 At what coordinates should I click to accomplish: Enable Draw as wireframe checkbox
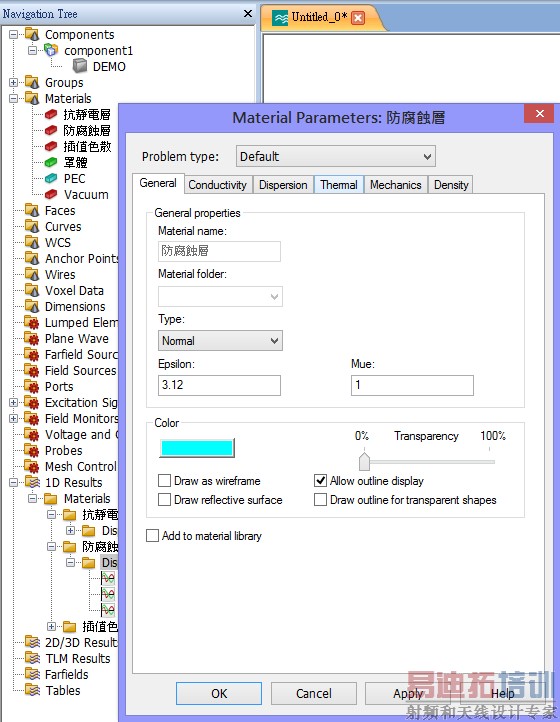[164, 481]
